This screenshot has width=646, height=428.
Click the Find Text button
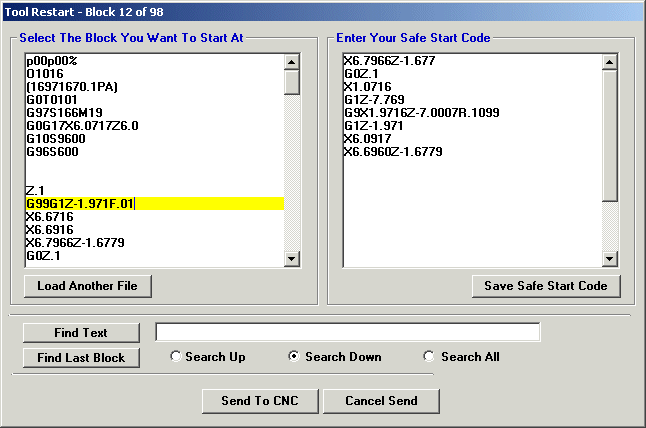[x=81, y=333]
